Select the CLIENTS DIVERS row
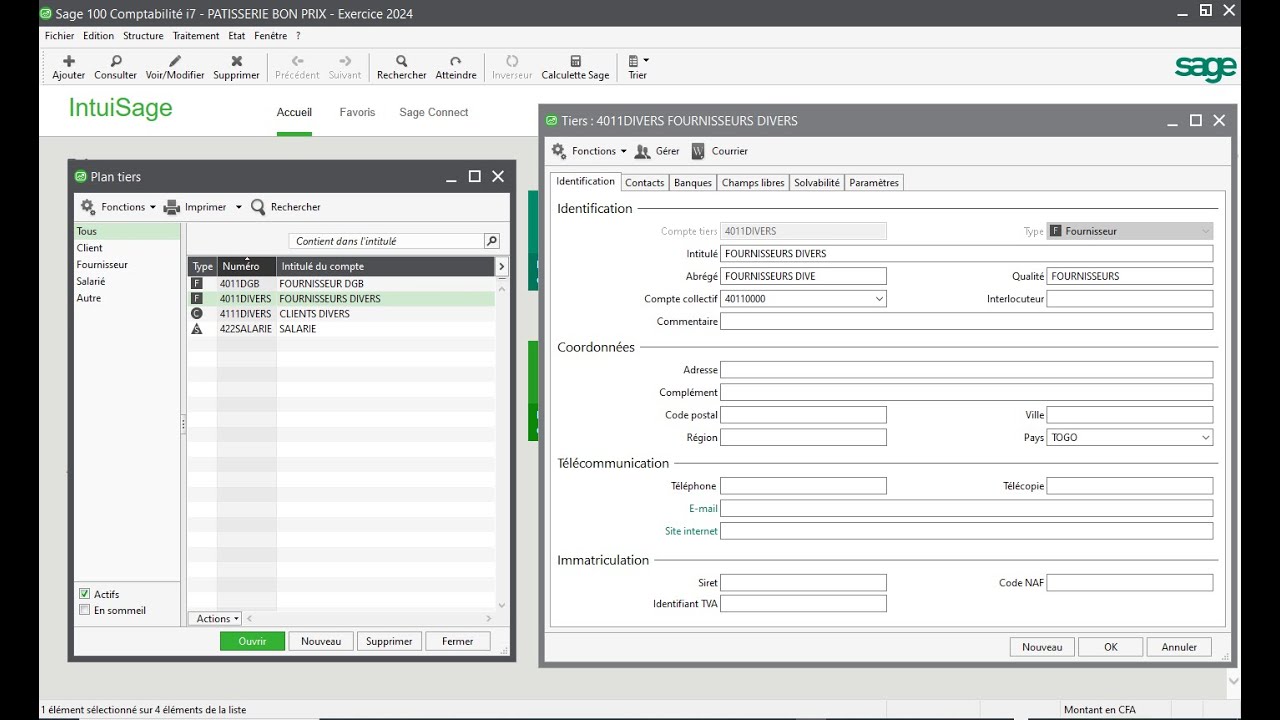Screen dimensions: 1280x720 tap(314, 314)
